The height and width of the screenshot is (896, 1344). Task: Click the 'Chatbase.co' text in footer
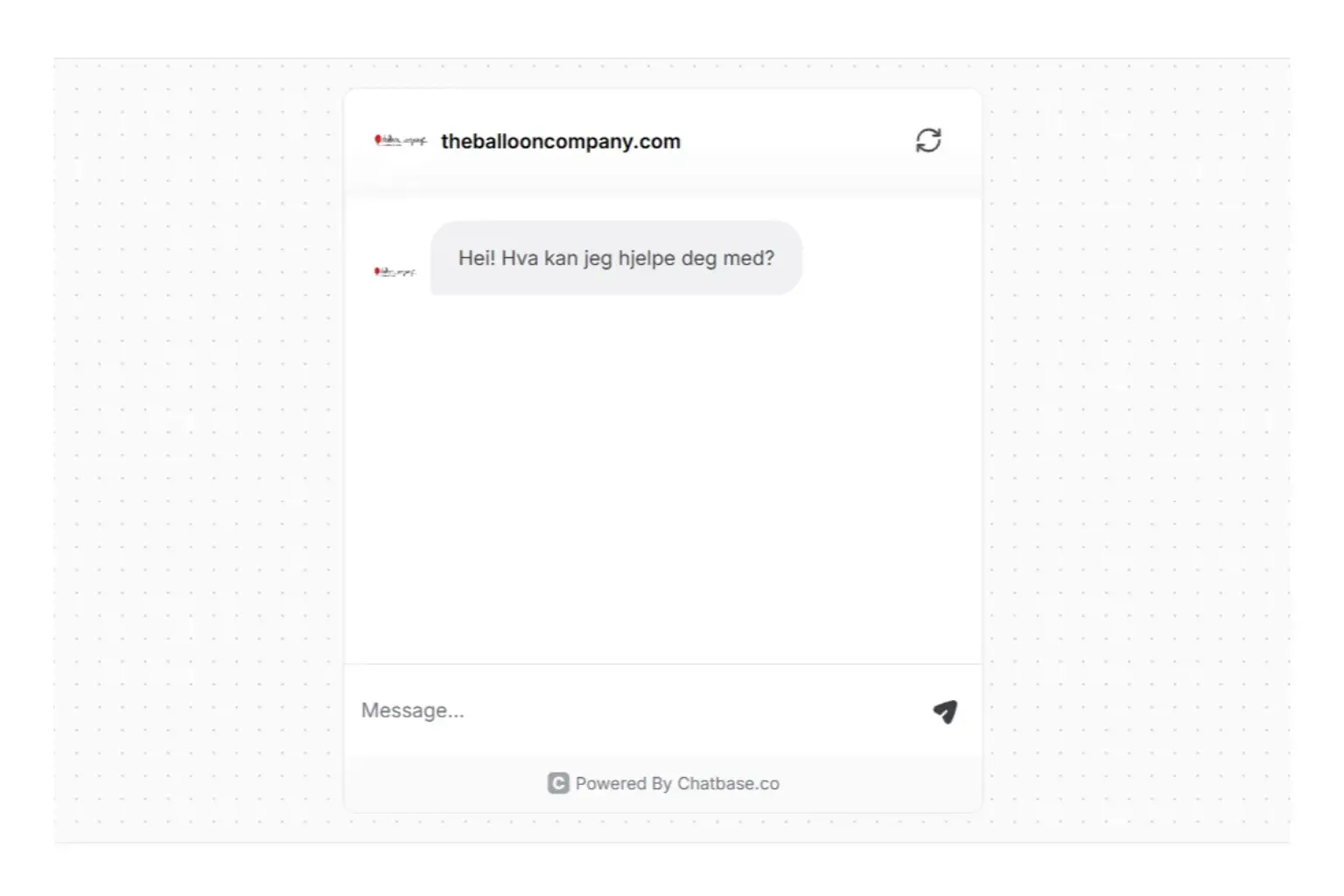tap(728, 783)
